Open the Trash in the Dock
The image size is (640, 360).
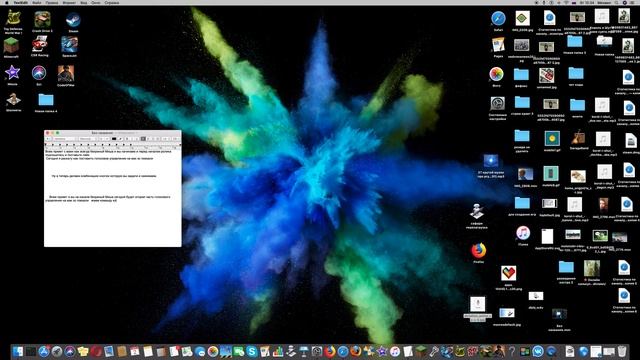(622, 351)
